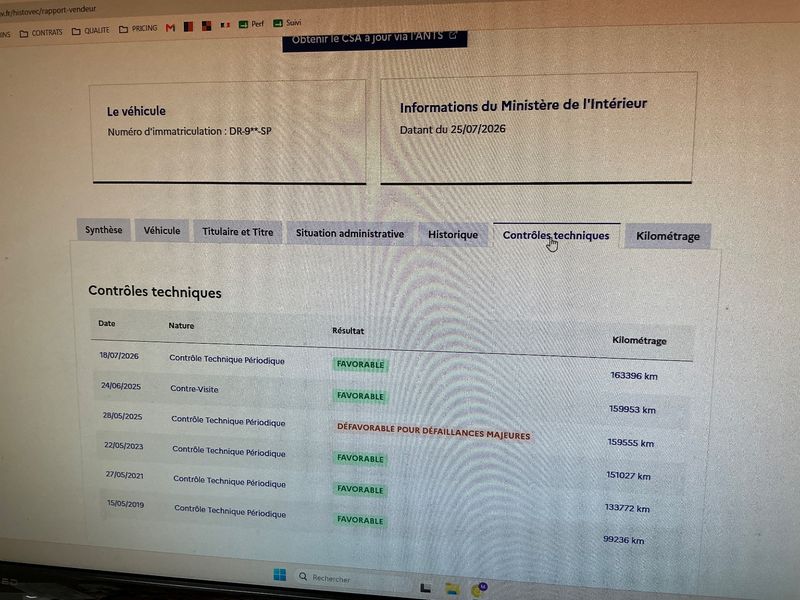Open the taskbar app with notification badge

[x=479, y=589]
